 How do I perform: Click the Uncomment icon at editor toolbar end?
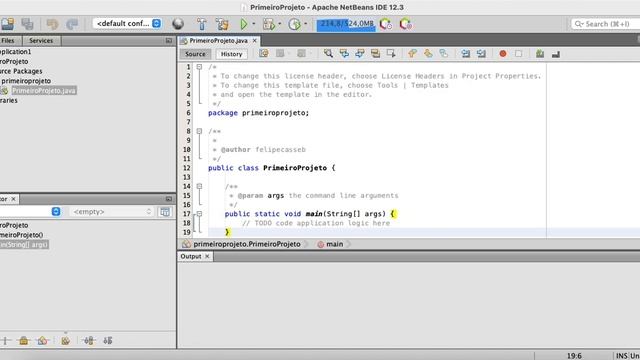coord(556,53)
